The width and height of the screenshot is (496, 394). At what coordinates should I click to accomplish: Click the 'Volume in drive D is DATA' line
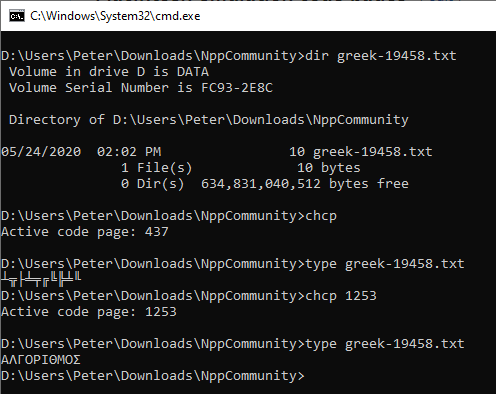tap(109, 72)
